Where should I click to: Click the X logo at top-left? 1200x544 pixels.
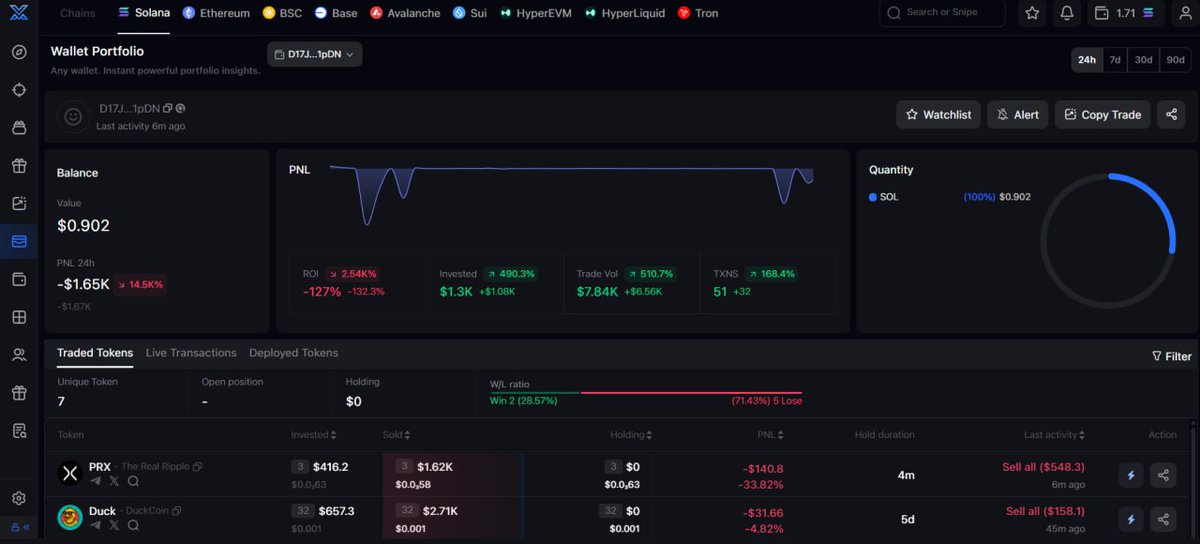19,13
